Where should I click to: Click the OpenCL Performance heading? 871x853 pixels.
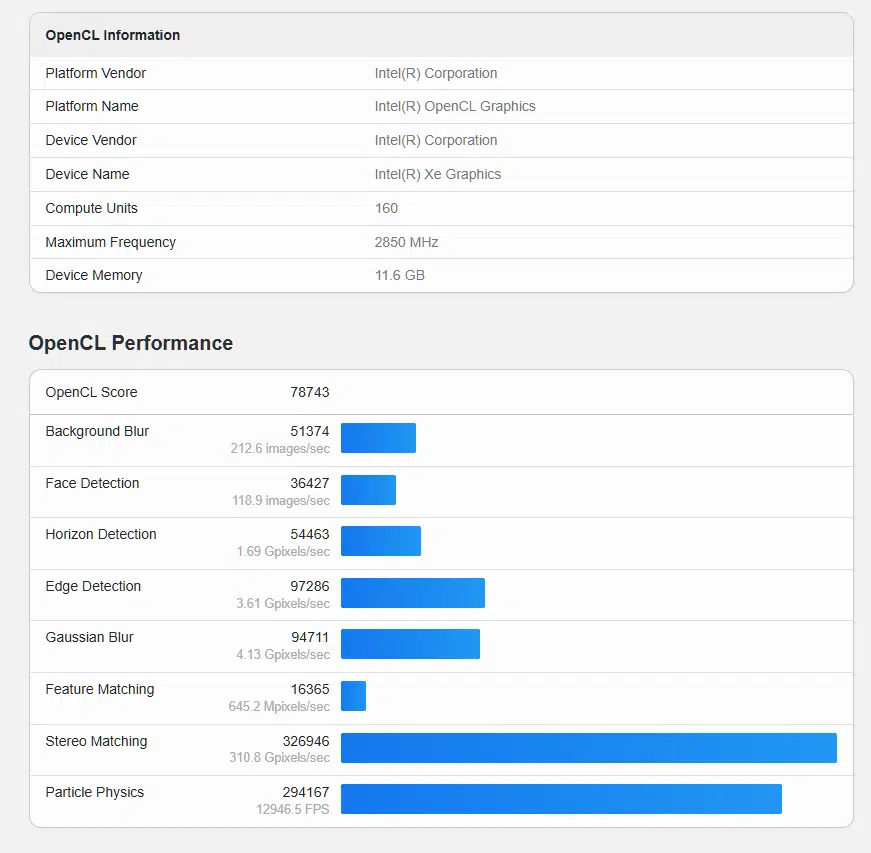pyautogui.click(x=130, y=343)
